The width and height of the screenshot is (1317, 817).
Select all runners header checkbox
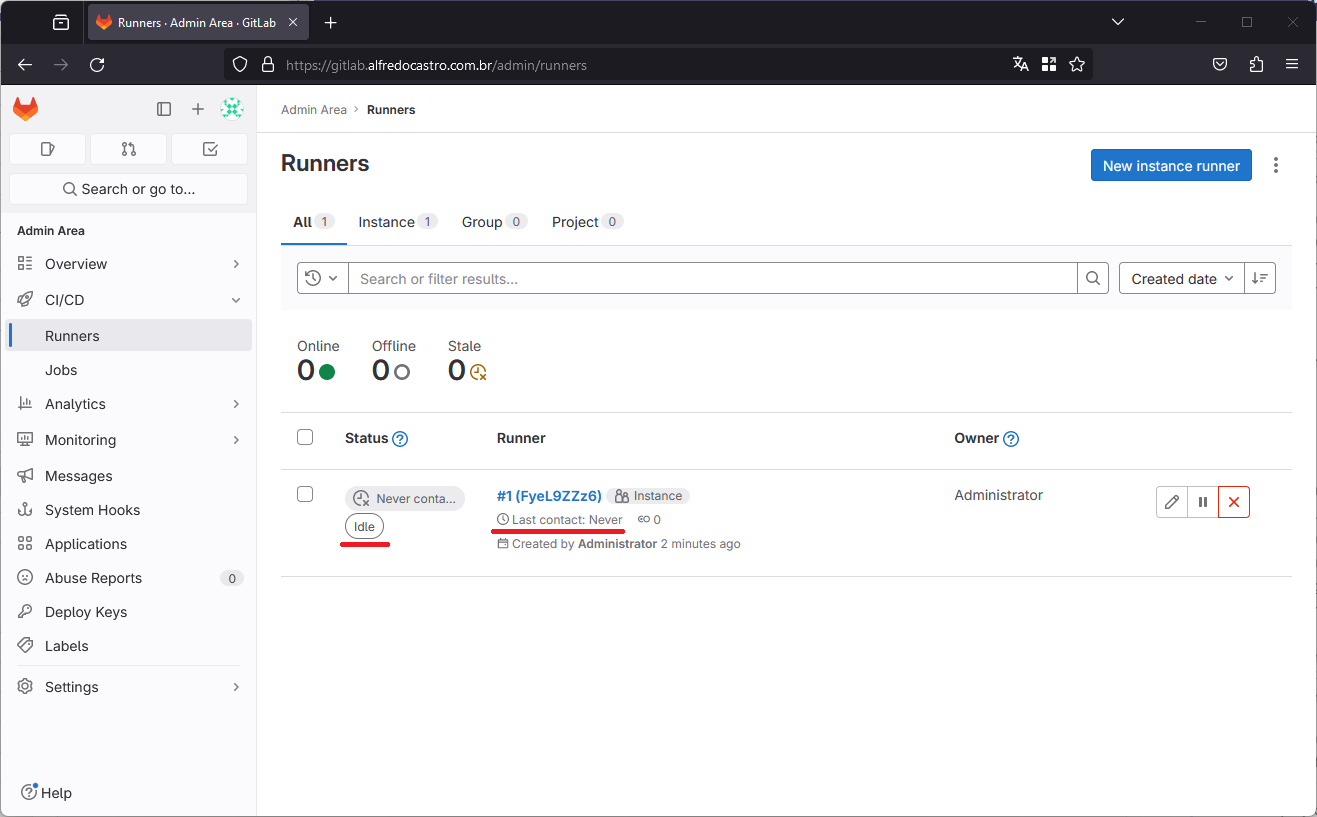click(305, 437)
